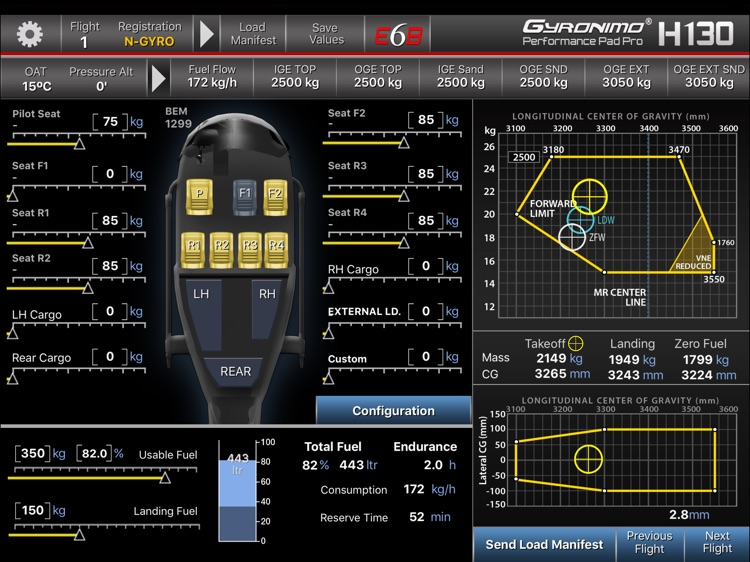Click the Fuel Flow 172 kg/h cell
The height and width of the screenshot is (562, 750).
click(212, 77)
